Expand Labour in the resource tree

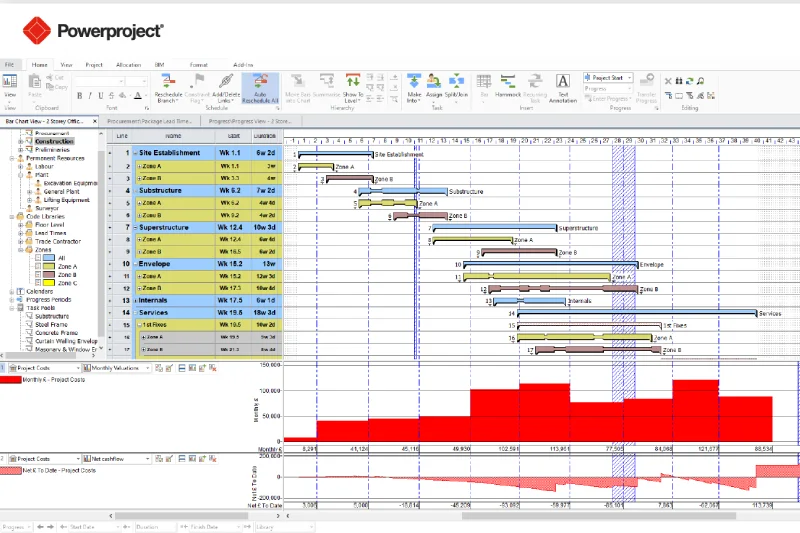tap(20, 166)
